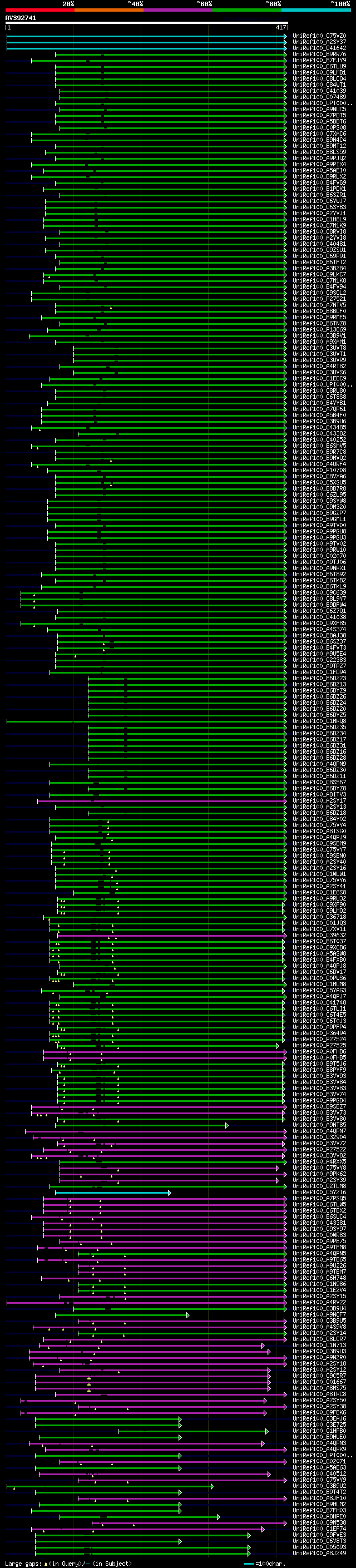
Task: Select label UniRef100_Q1HPB0
Action: pos(319,1431)
